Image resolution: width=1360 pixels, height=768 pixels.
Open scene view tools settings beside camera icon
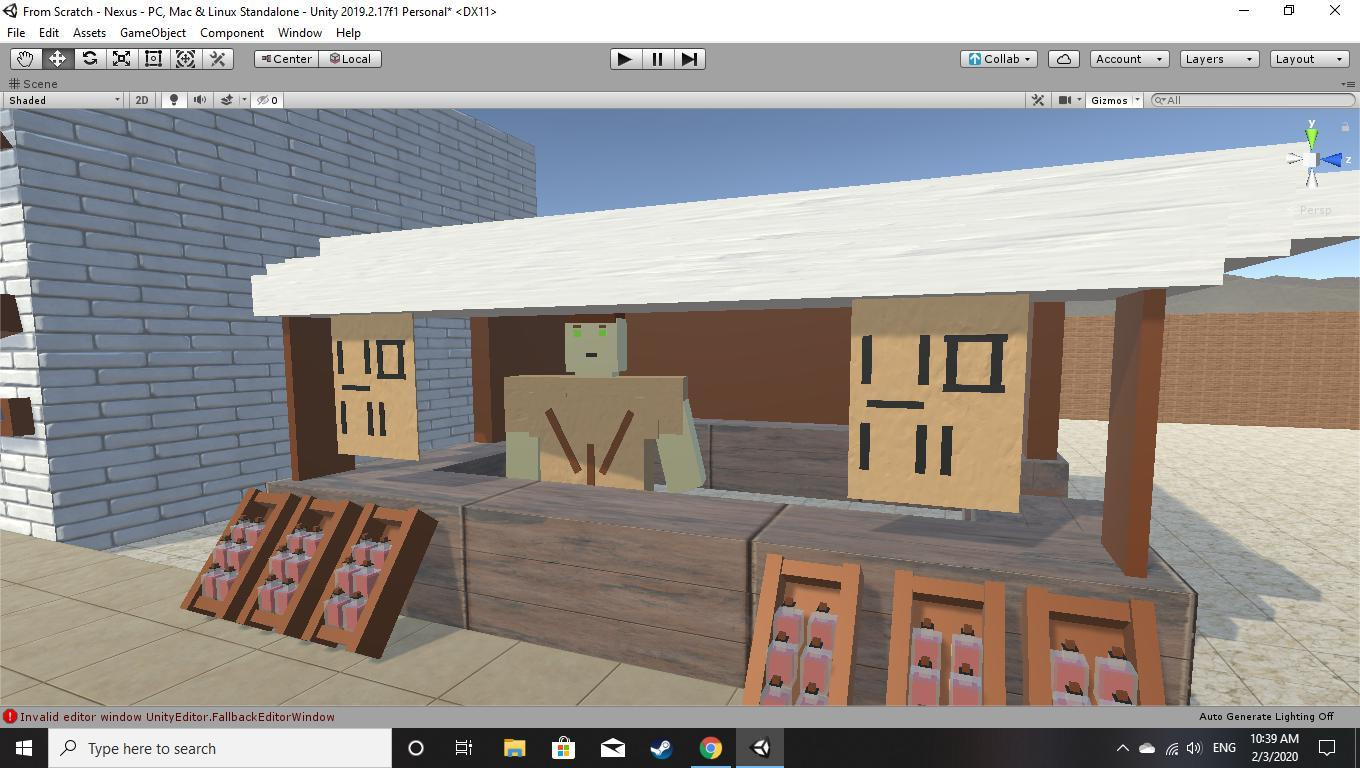1038,100
